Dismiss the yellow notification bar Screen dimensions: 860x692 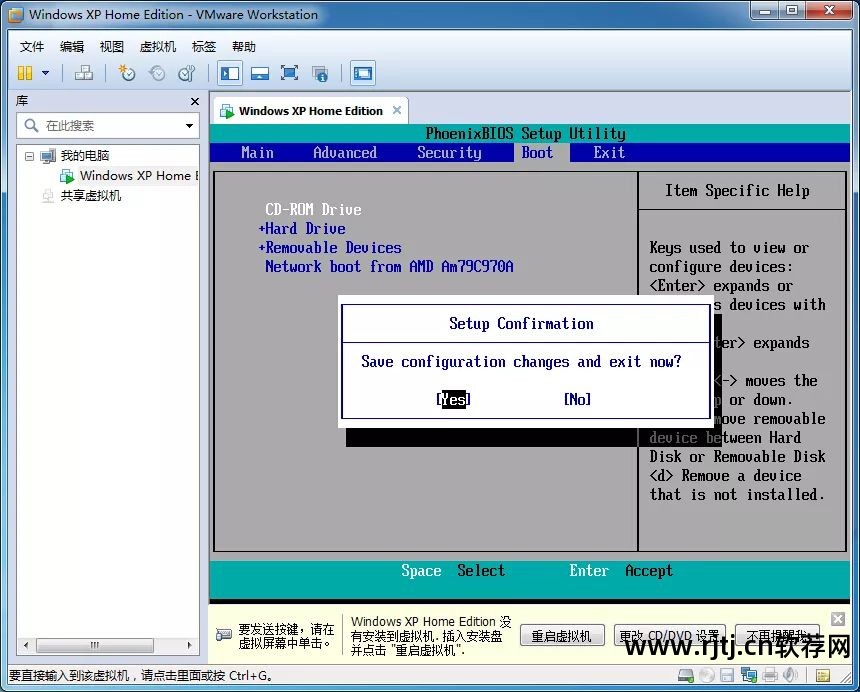pyautogui.click(x=838, y=619)
